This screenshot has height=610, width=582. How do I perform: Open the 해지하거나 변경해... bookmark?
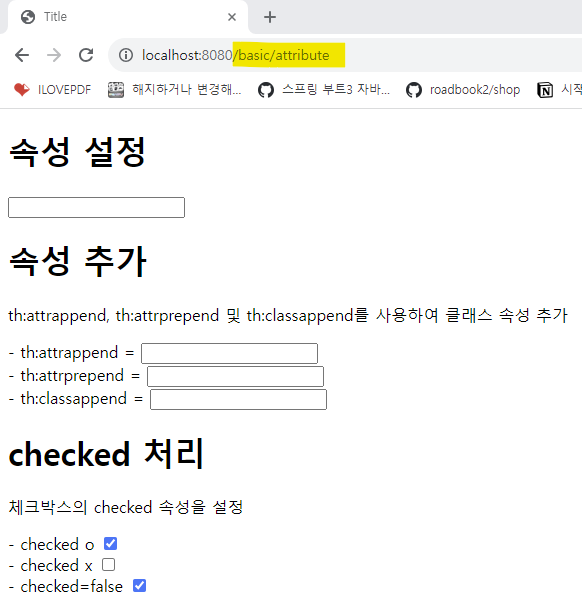point(174,90)
